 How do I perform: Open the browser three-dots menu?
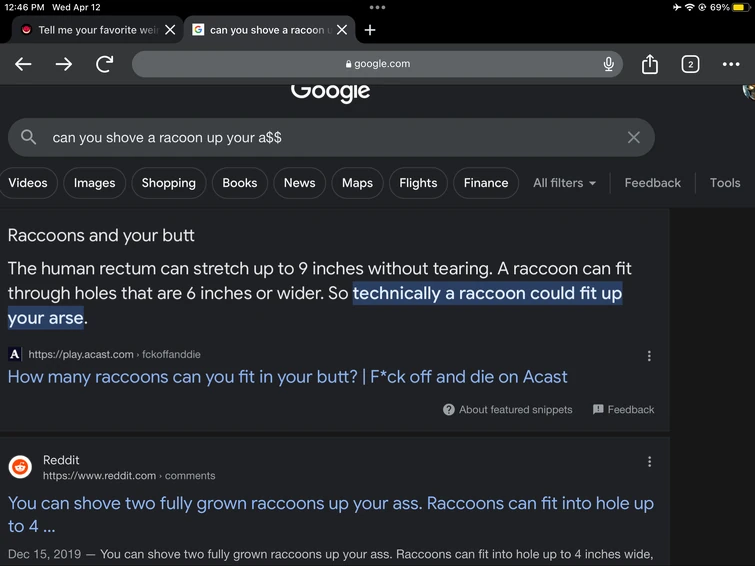click(x=731, y=64)
